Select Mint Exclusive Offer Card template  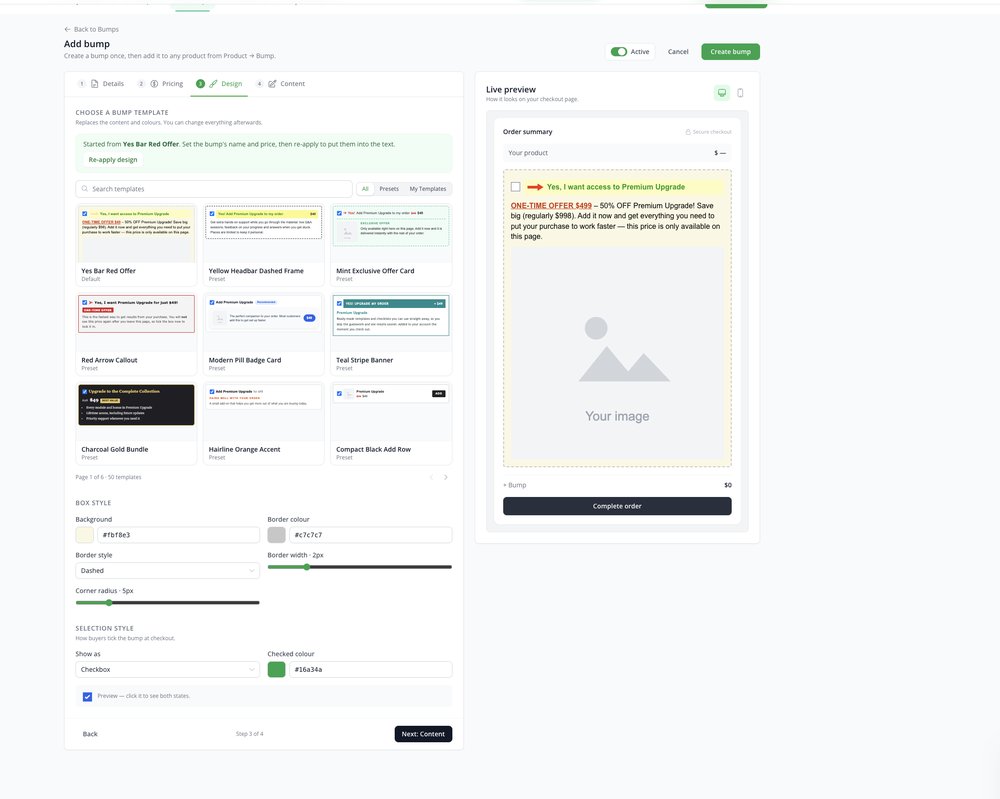(x=391, y=245)
